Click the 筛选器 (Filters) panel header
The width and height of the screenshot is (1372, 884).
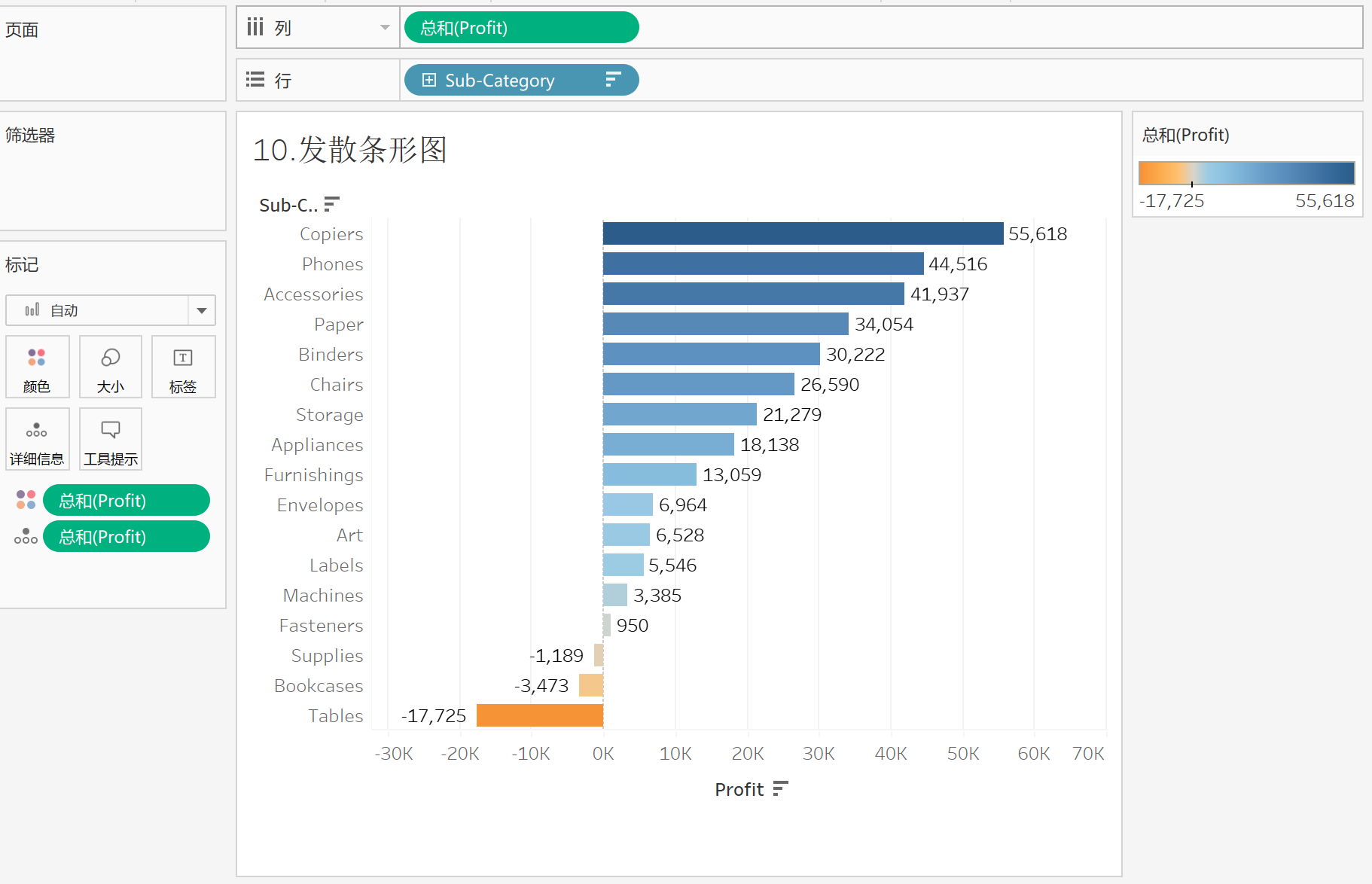[x=30, y=135]
